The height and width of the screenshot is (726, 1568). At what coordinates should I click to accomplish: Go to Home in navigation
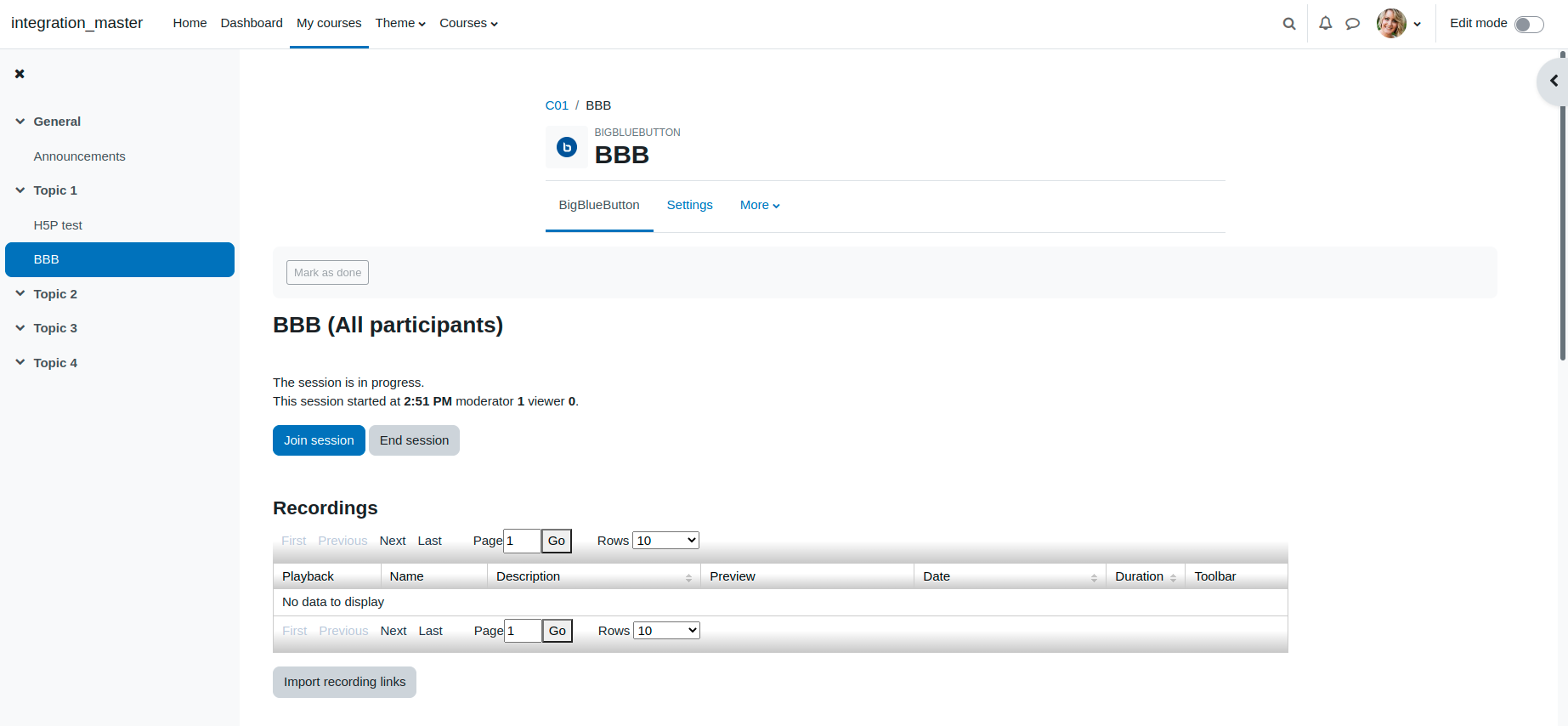pyautogui.click(x=190, y=23)
